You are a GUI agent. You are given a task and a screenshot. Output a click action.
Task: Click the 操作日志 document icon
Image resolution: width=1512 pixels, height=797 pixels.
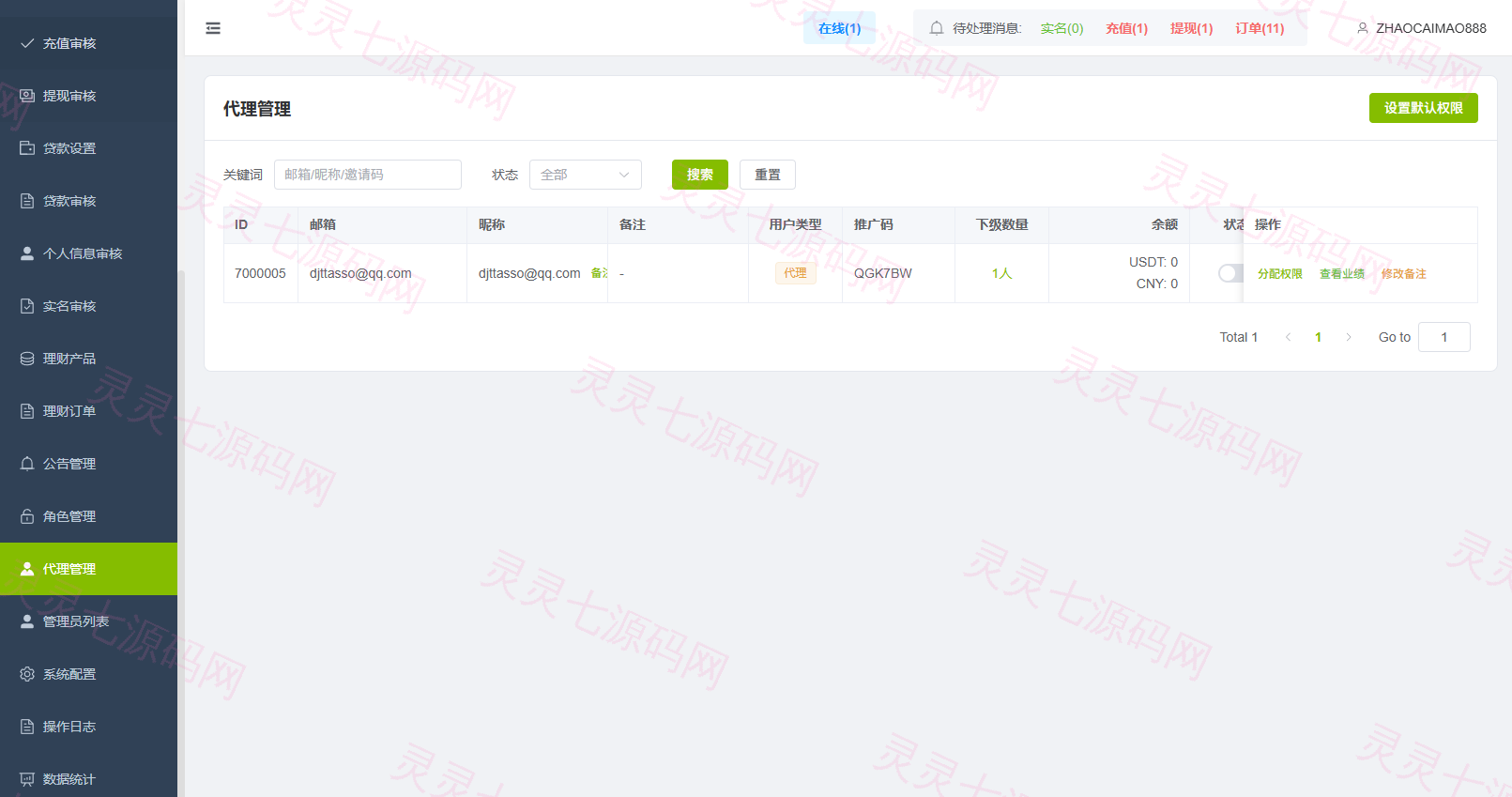pos(27,727)
